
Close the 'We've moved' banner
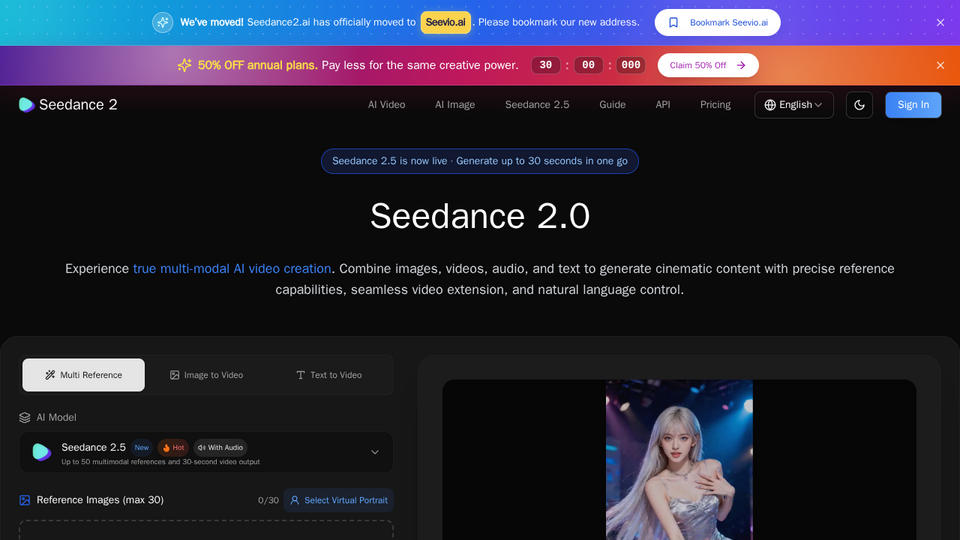(x=940, y=23)
